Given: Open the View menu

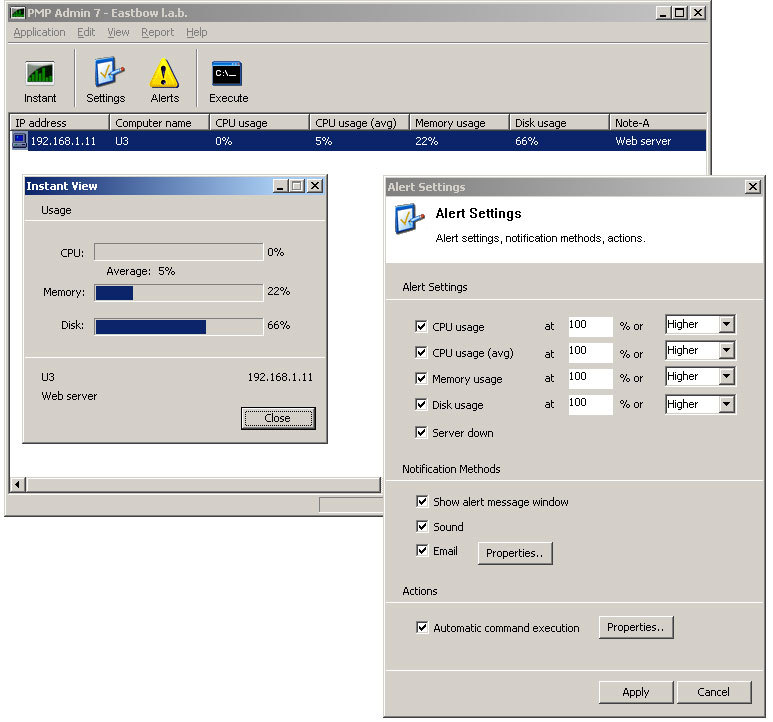Looking at the screenshot, I should coord(118,33).
